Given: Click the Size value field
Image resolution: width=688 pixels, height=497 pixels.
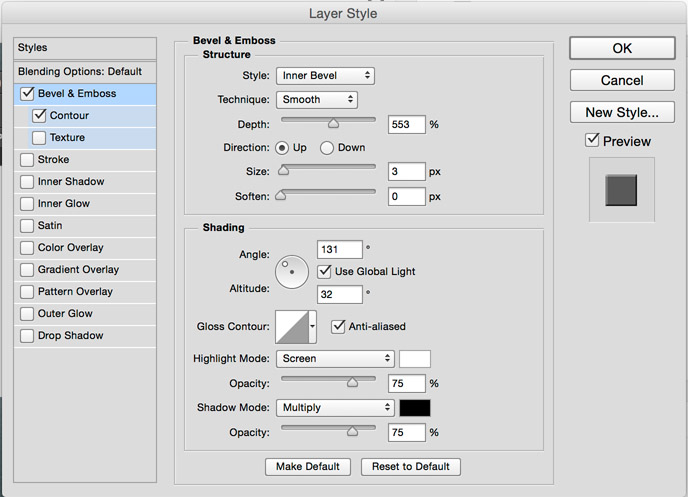Looking at the screenshot, I should tap(407, 172).
